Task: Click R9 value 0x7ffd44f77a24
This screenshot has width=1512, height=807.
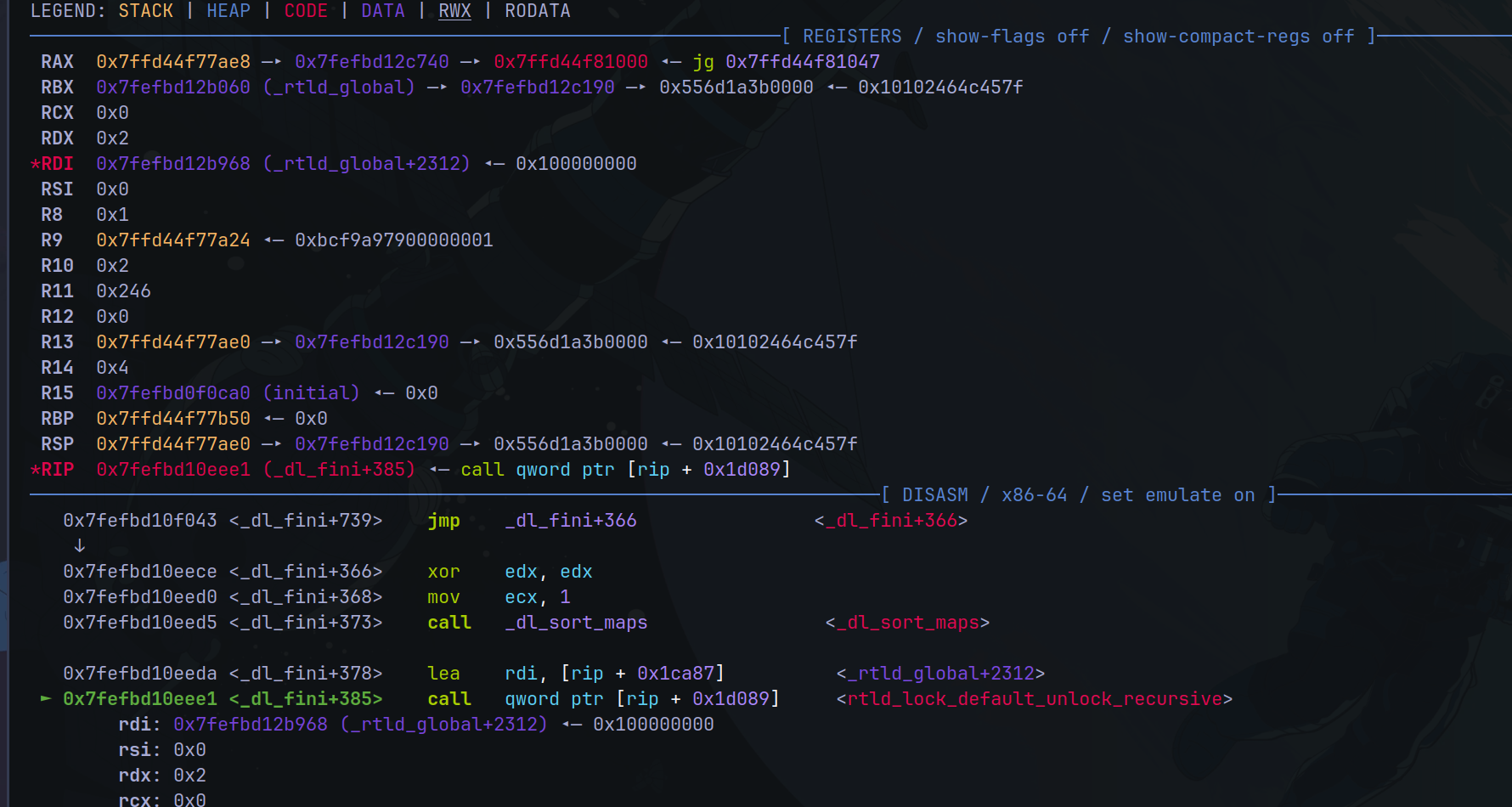Action: click(173, 240)
